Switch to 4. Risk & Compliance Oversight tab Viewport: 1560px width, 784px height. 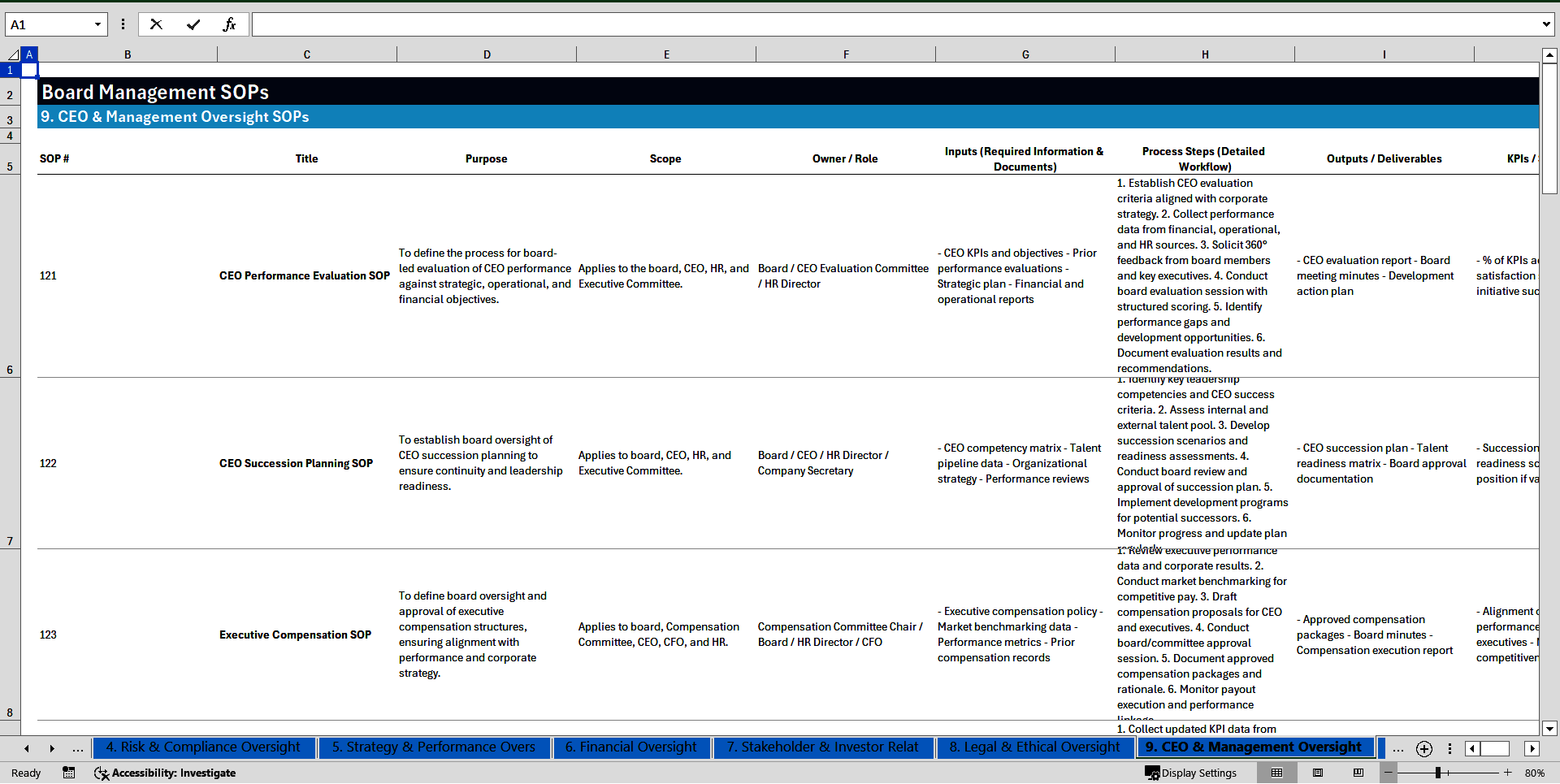pyautogui.click(x=203, y=747)
